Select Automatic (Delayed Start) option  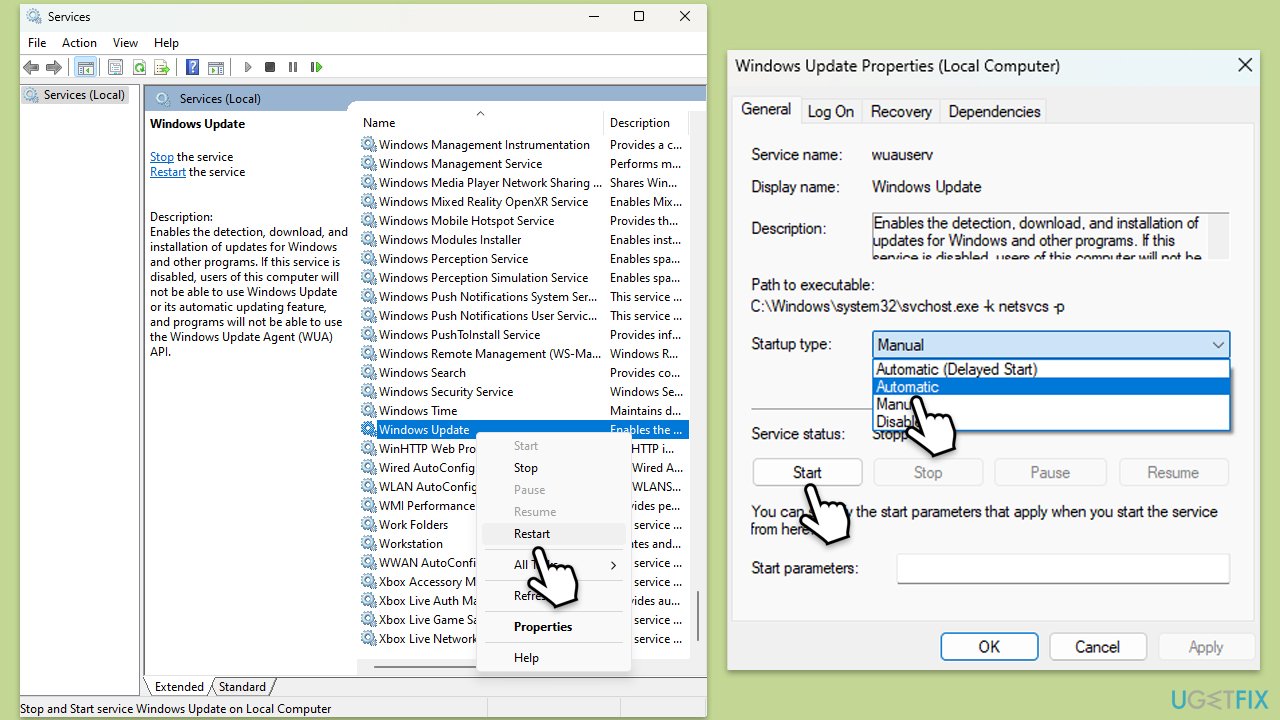pos(1051,370)
